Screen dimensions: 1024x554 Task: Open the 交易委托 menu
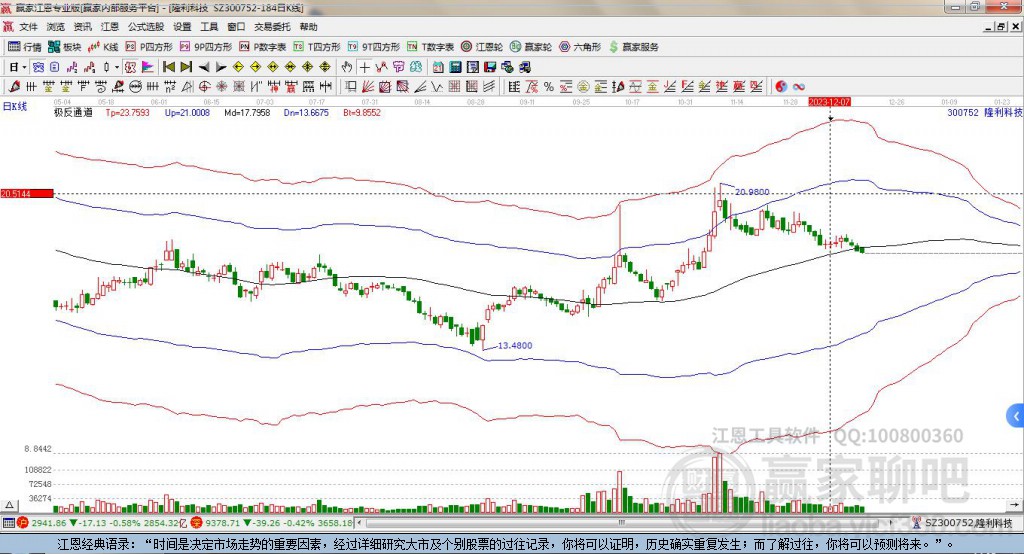click(x=272, y=27)
